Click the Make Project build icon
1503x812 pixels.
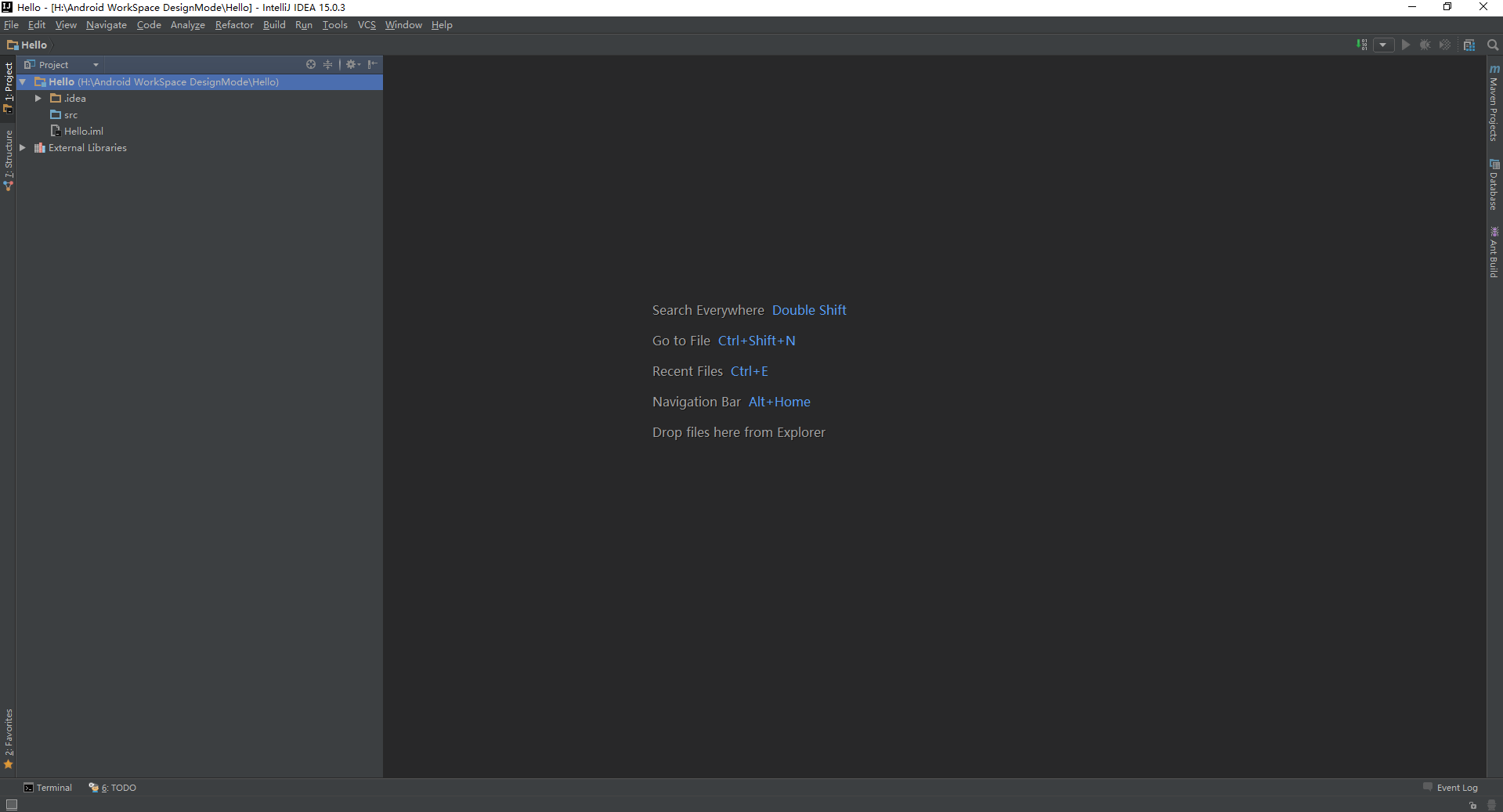pyautogui.click(x=1362, y=45)
